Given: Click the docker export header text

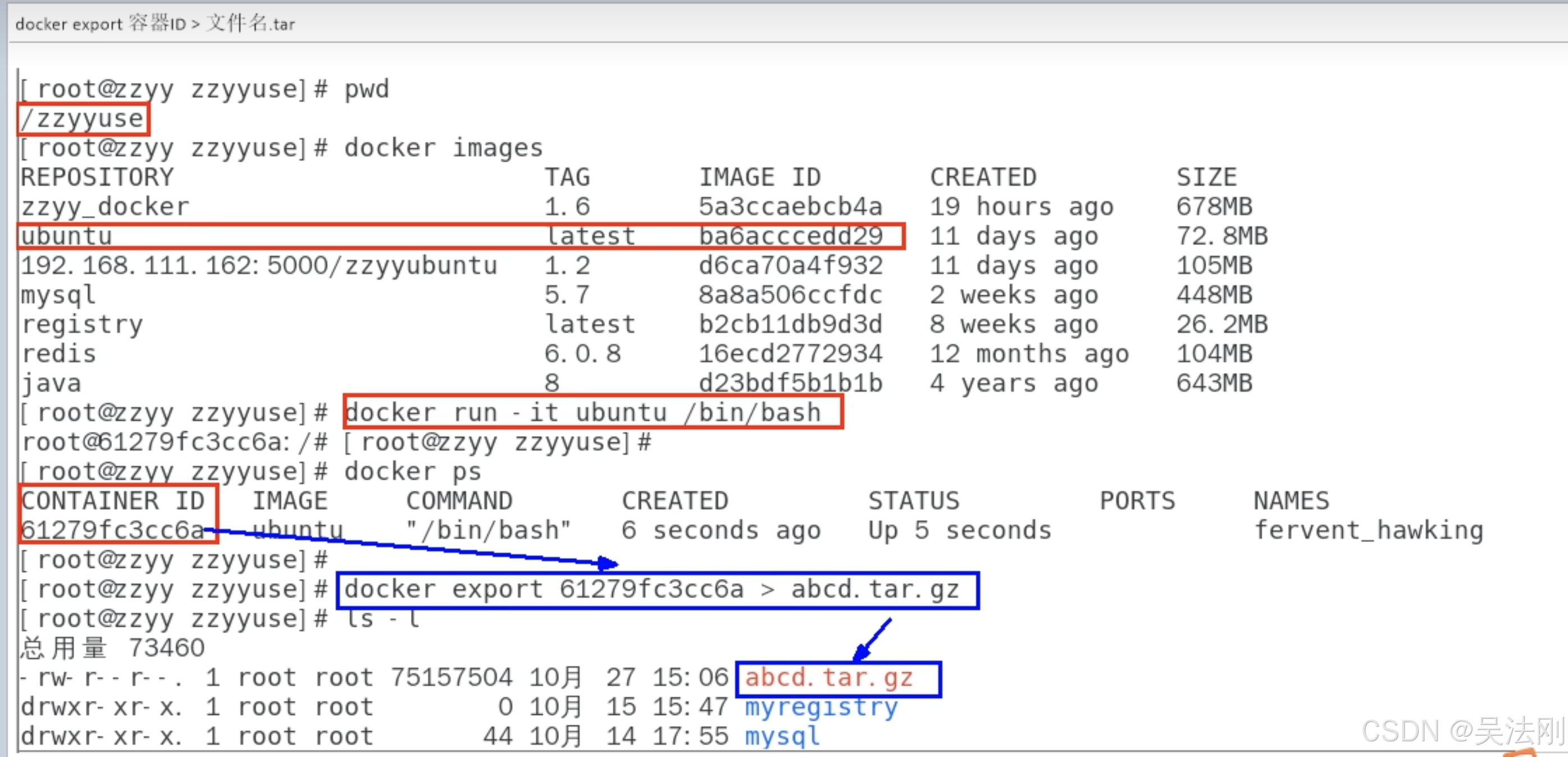Looking at the screenshot, I should coord(155,24).
